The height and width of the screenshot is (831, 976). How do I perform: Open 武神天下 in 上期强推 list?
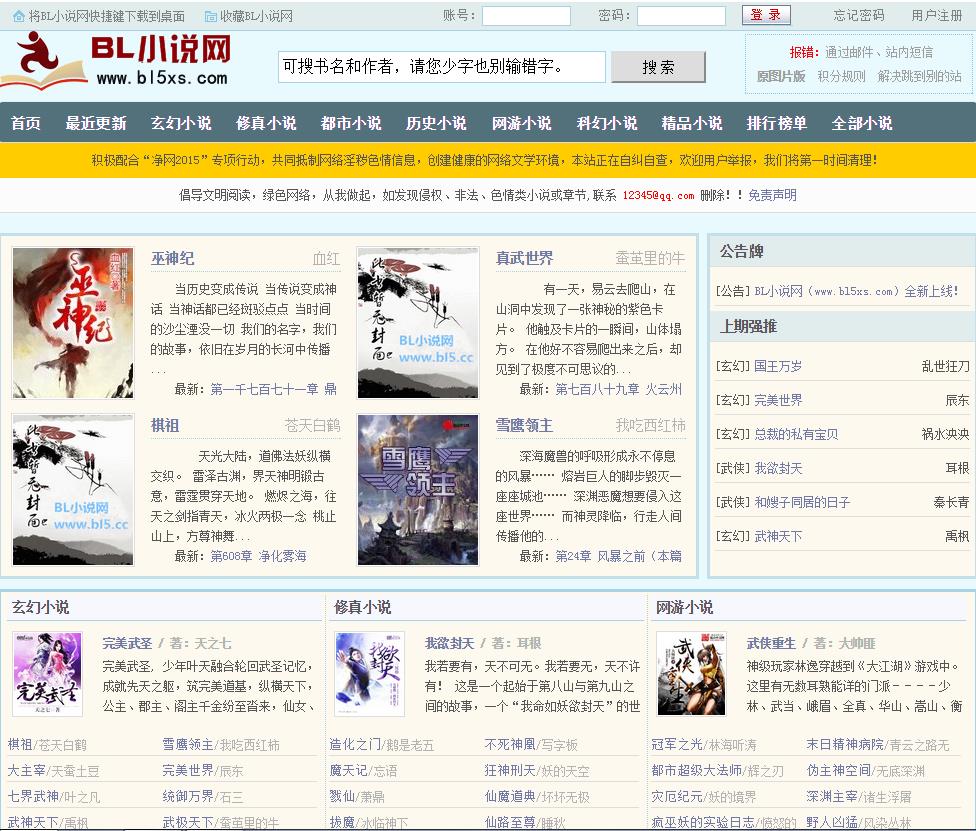point(778,536)
